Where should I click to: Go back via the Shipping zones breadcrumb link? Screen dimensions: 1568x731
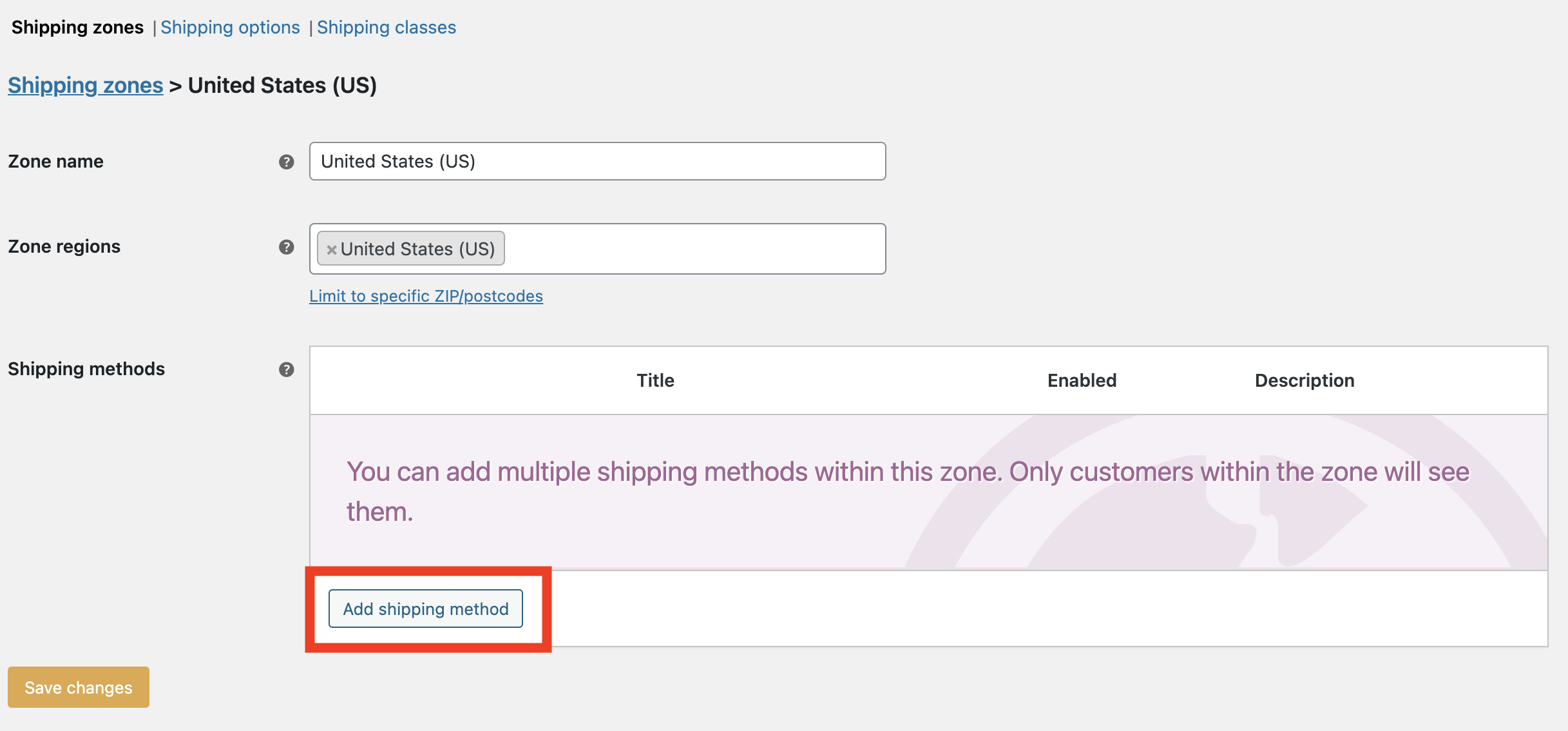click(x=86, y=85)
